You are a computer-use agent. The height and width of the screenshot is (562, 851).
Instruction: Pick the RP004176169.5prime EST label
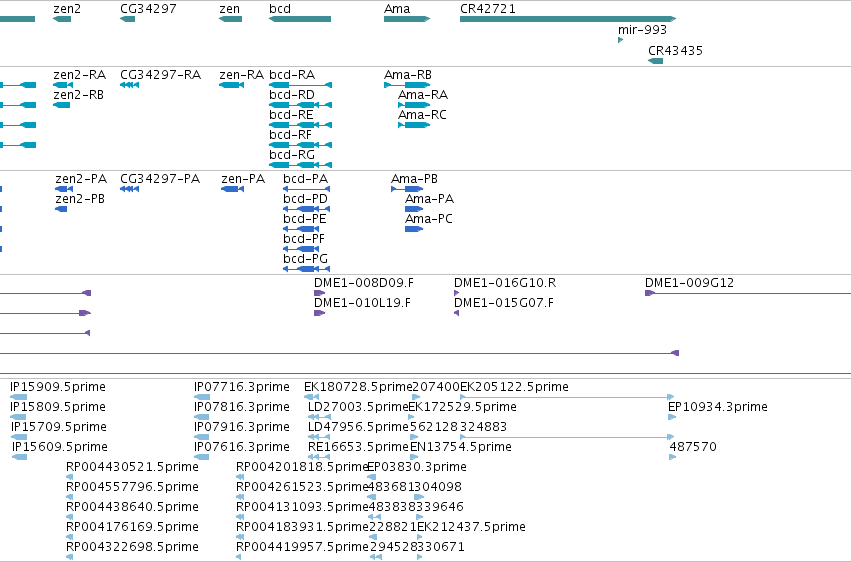[132, 527]
